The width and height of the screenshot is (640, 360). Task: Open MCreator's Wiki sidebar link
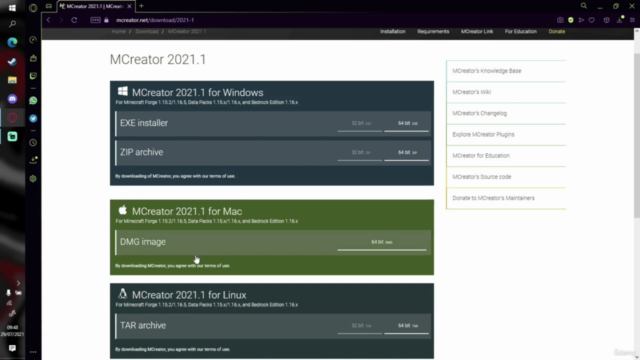[471, 92]
